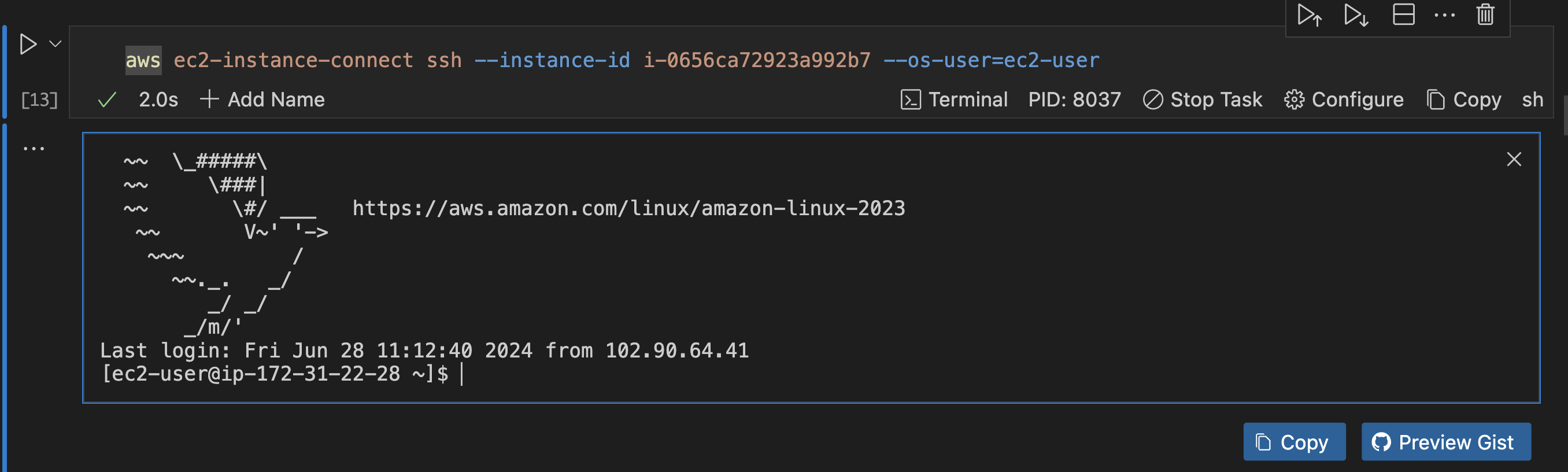Run the aws ec2-instance-connect cell
This screenshot has height=472, width=1568.
coord(27,43)
